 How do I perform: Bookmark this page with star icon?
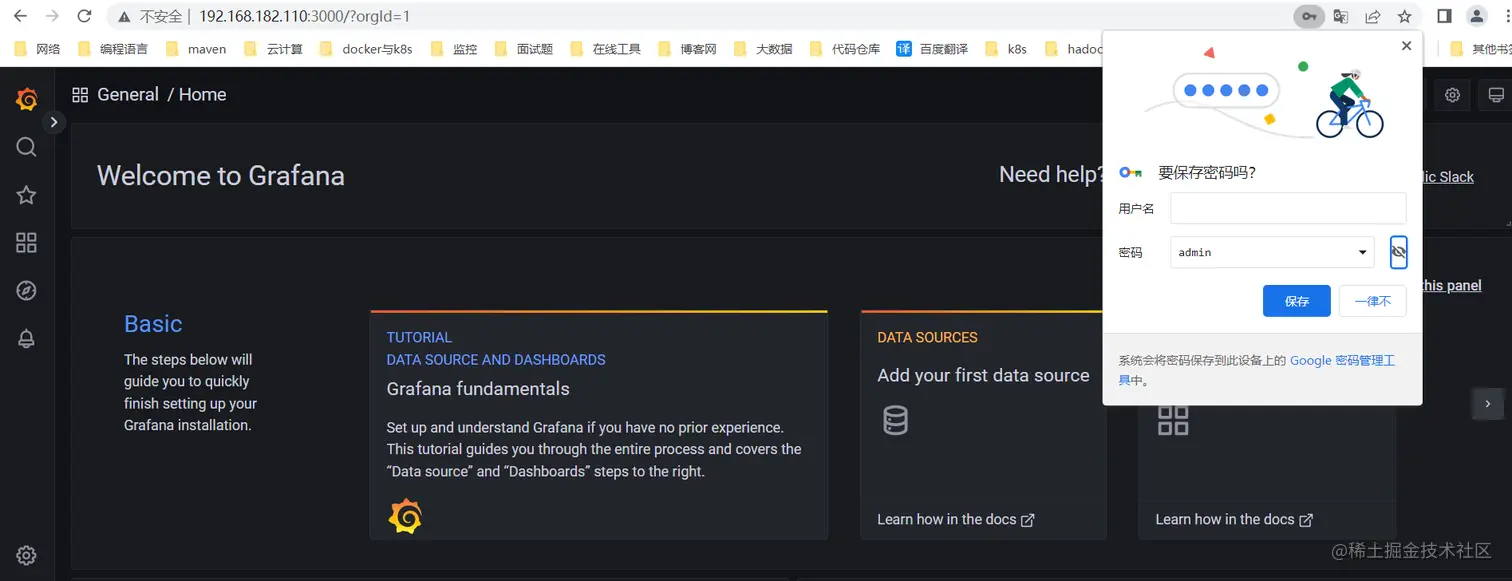pos(1404,16)
